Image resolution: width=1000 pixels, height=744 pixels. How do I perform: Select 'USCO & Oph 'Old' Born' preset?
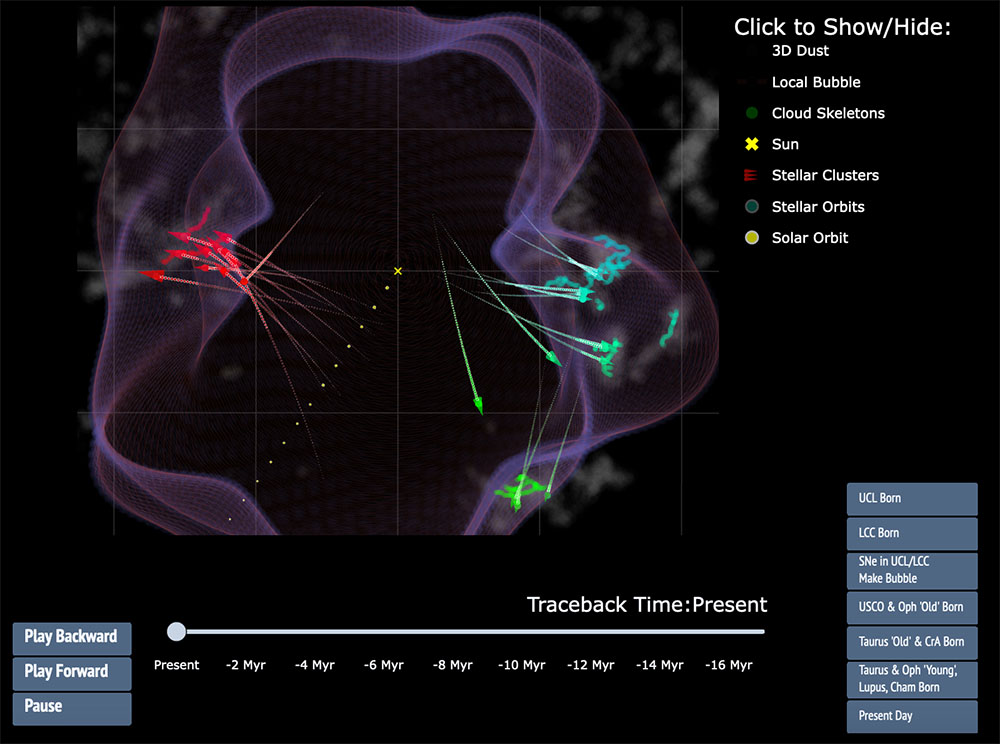pos(911,607)
